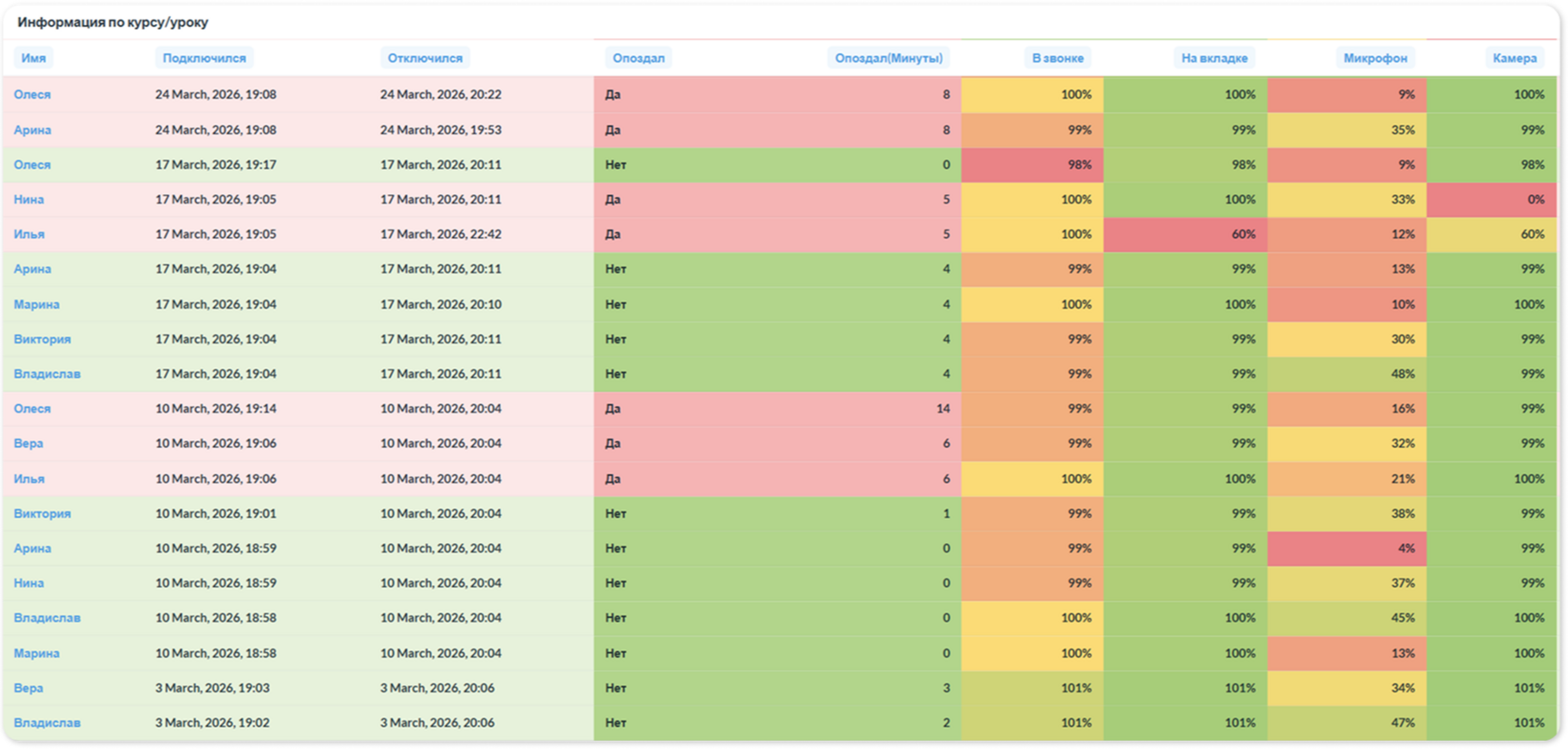The width and height of the screenshot is (1568, 754).
Task: Sort by the Микрофон column header
Action: pos(1376,58)
